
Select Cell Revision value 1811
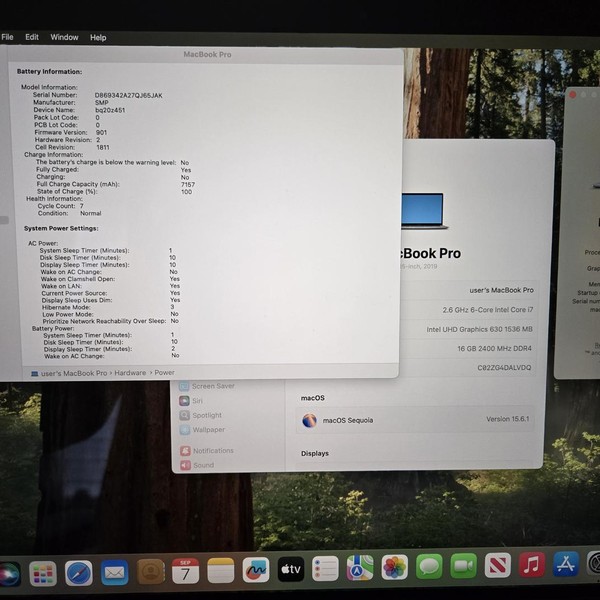[x=103, y=147]
